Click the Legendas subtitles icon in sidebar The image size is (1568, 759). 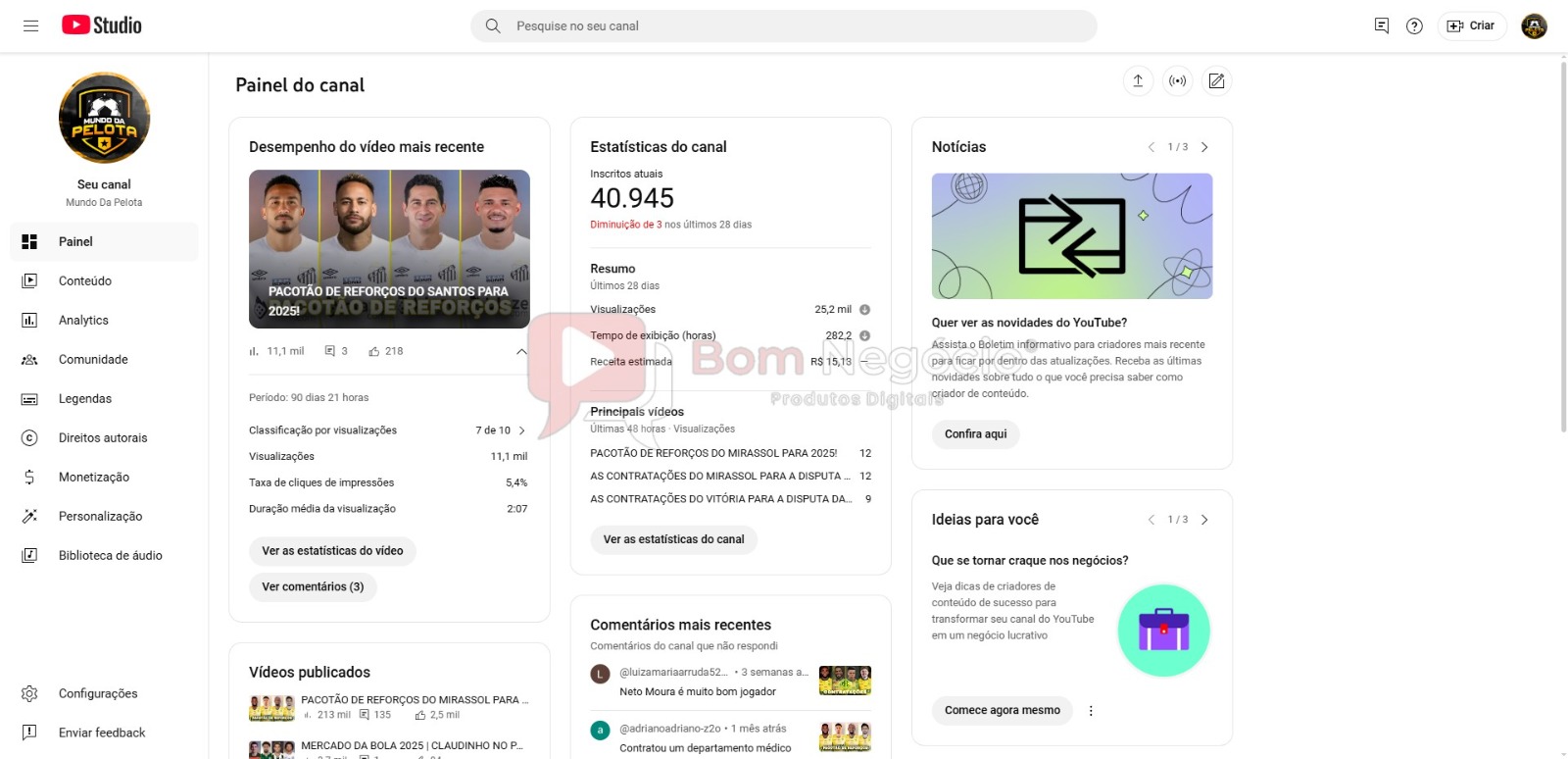click(x=29, y=398)
